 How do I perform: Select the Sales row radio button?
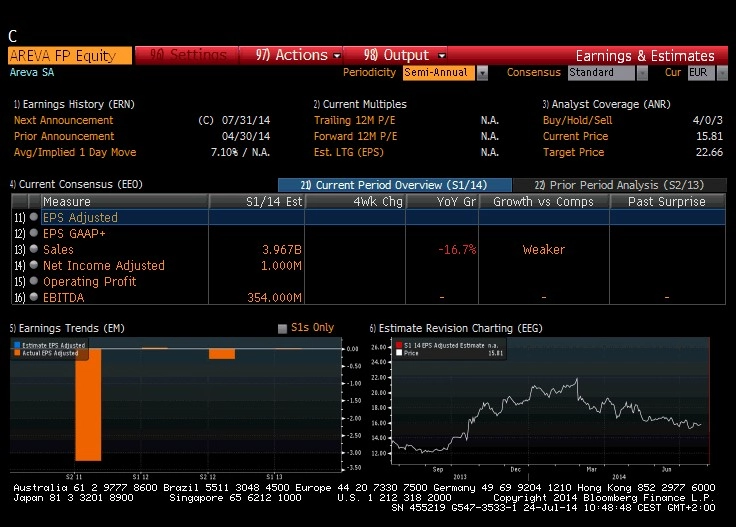[x=34, y=249]
